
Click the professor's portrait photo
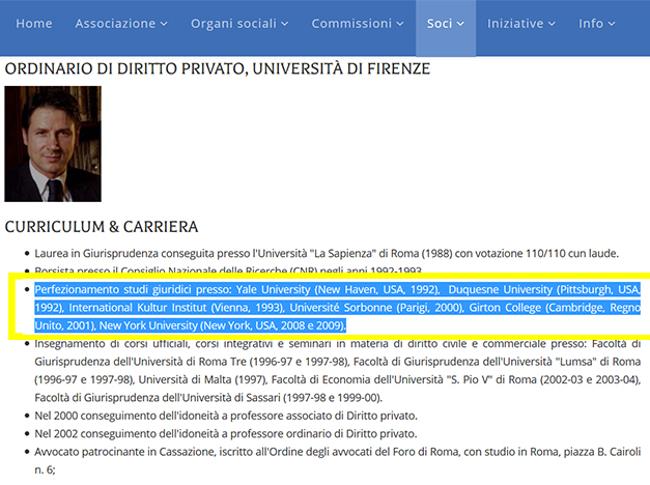click(x=53, y=144)
